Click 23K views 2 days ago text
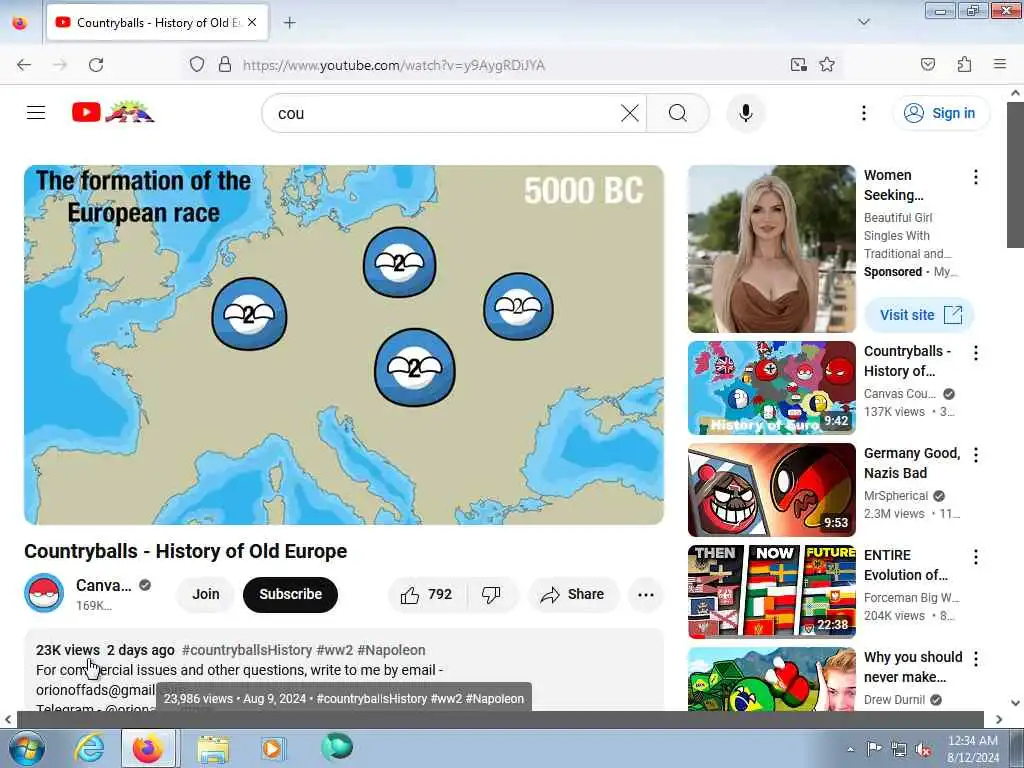Viewport: 1024px width, 768px height. 105,650
